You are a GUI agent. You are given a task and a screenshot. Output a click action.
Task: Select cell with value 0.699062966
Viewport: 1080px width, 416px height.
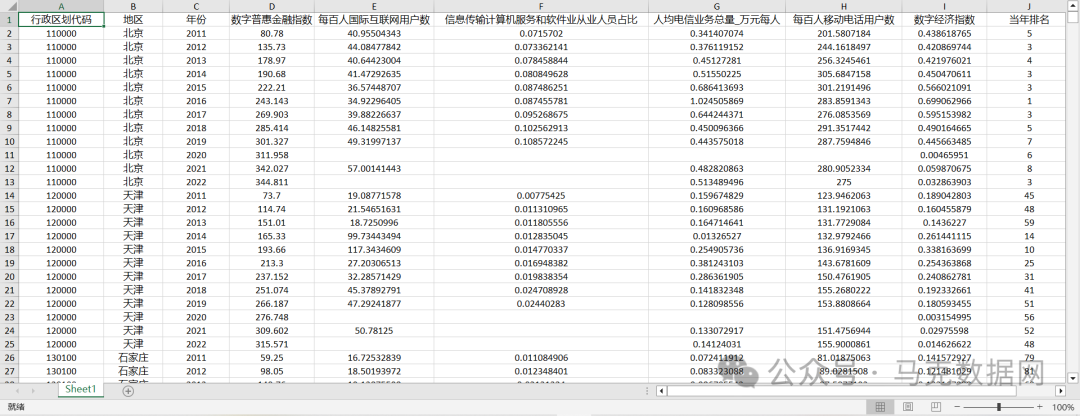pos(944,101)
